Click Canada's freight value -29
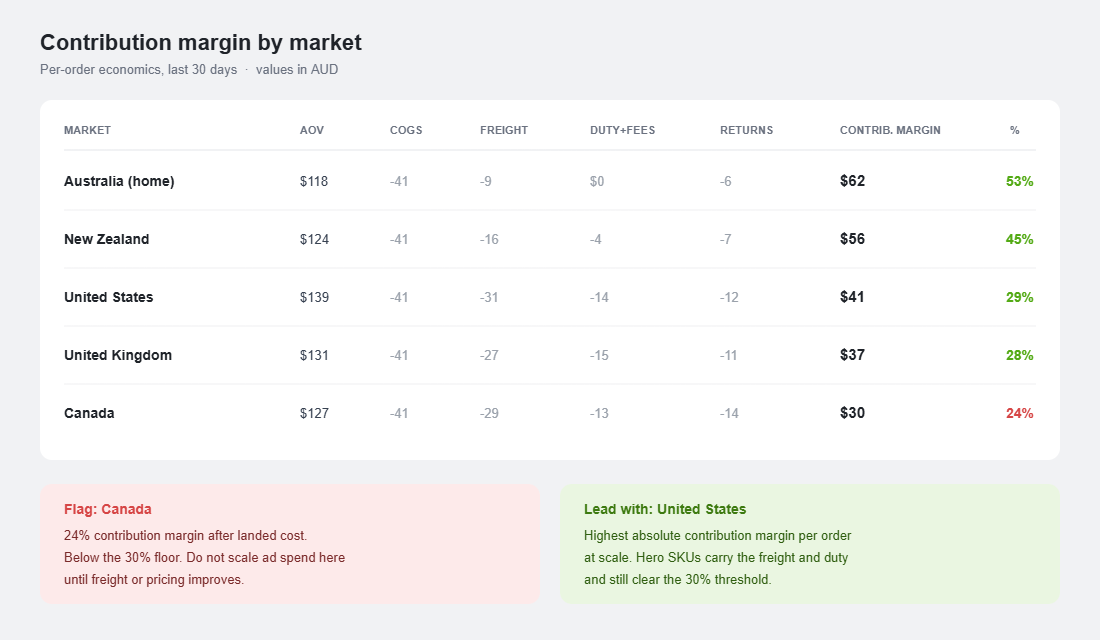1100x640 pixels. (489, 413)
